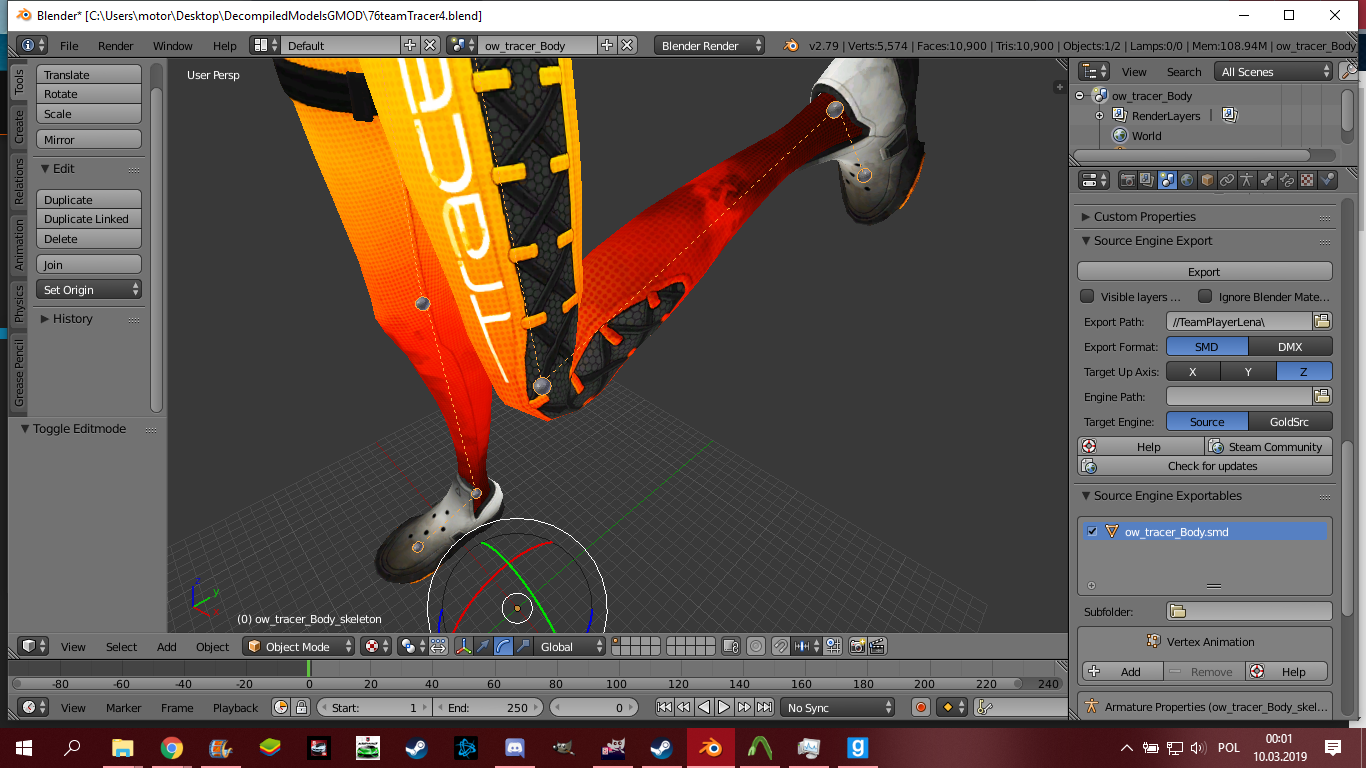
Task: Play the animation forward
Action: (x=724, y=707)
